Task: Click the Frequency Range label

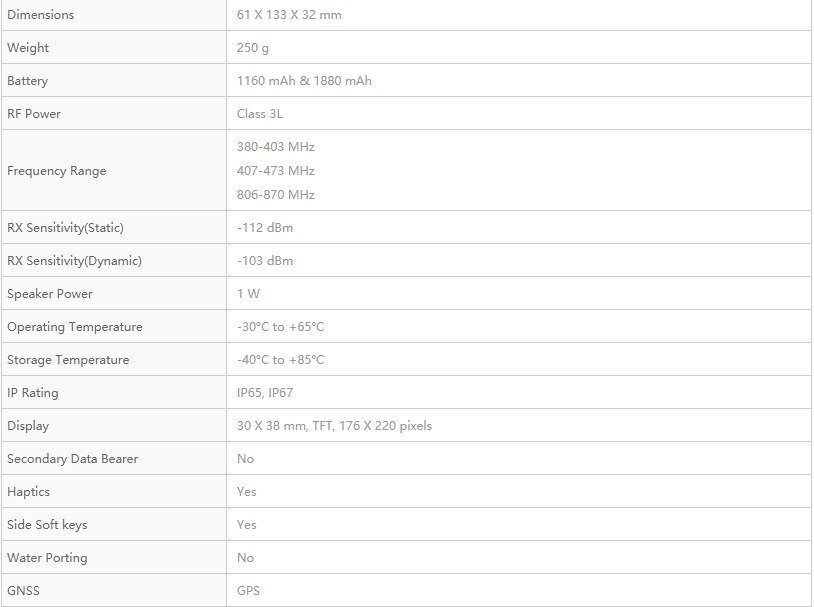Action: 57,171
